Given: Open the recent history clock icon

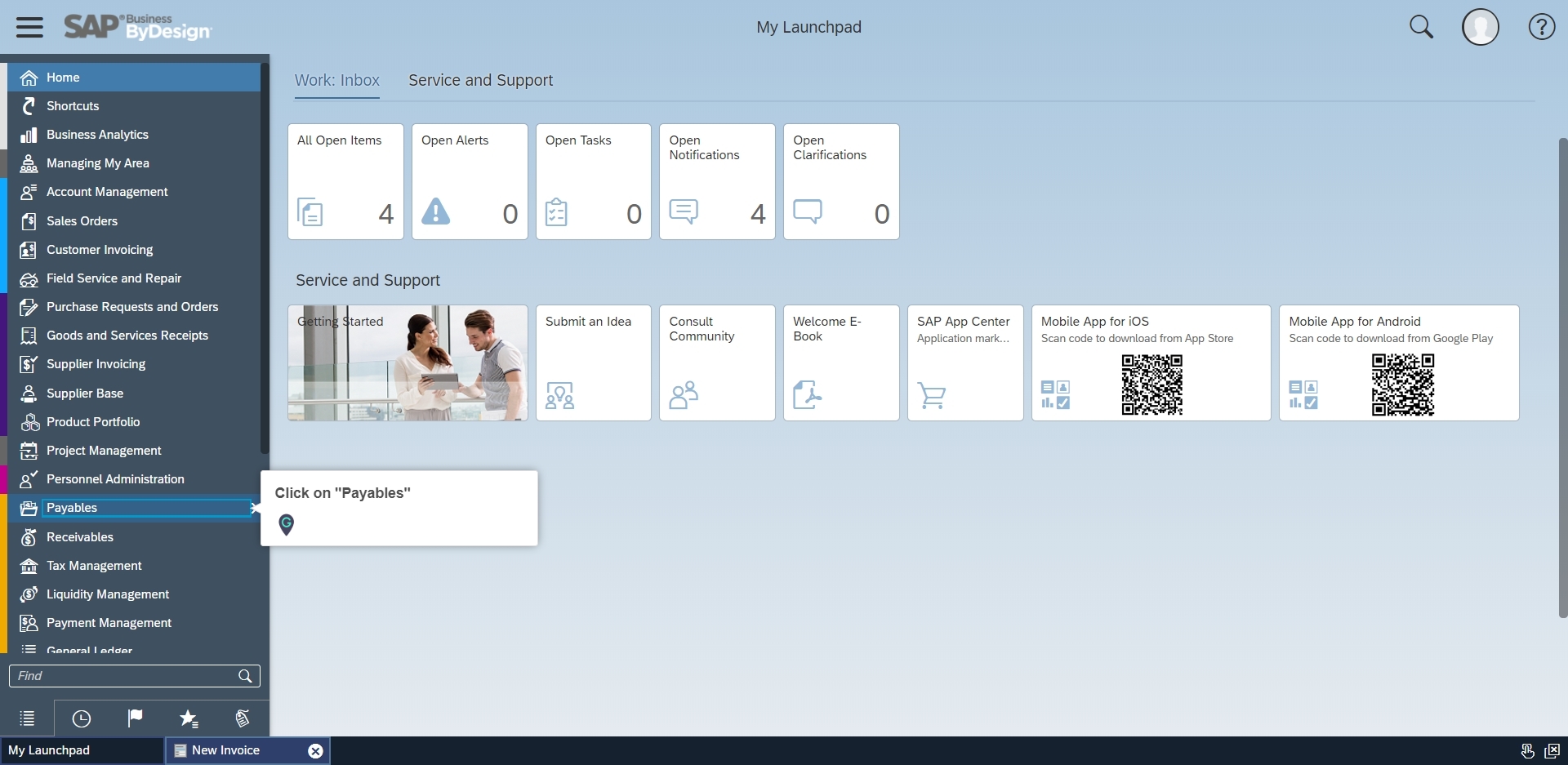Looking at the screenshot, I should (x=82, y=718).
